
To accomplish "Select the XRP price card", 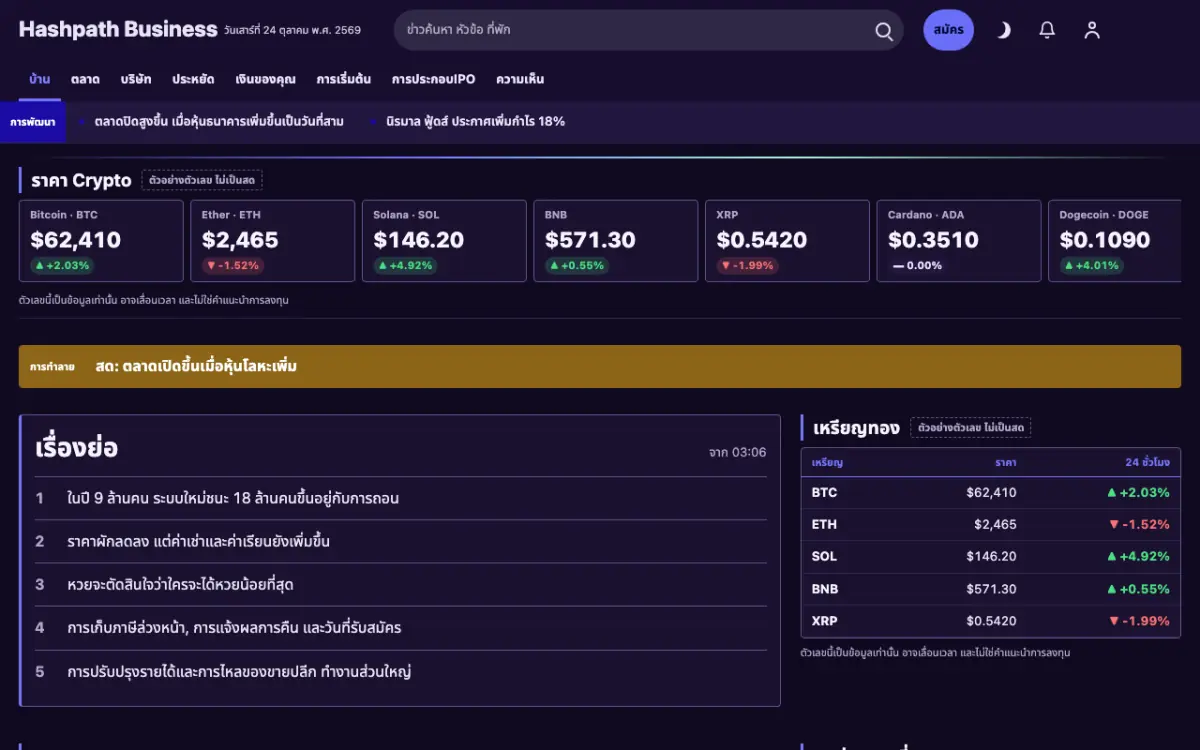I will (x=788, y=241).
